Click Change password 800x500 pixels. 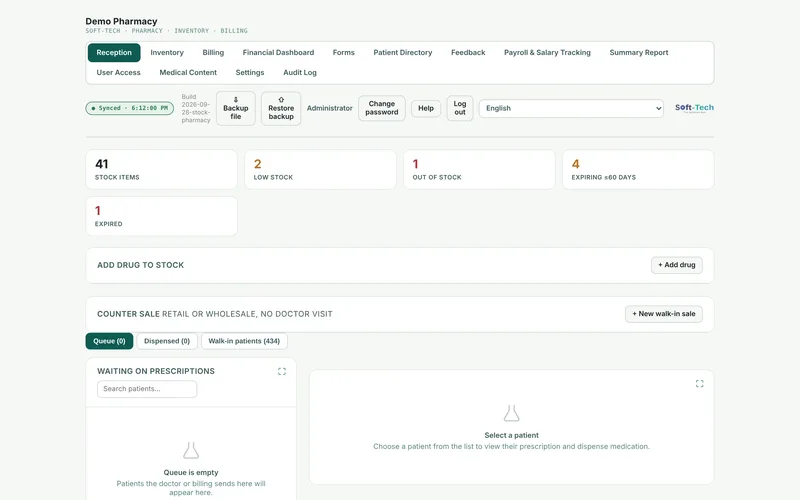point(382,108)
